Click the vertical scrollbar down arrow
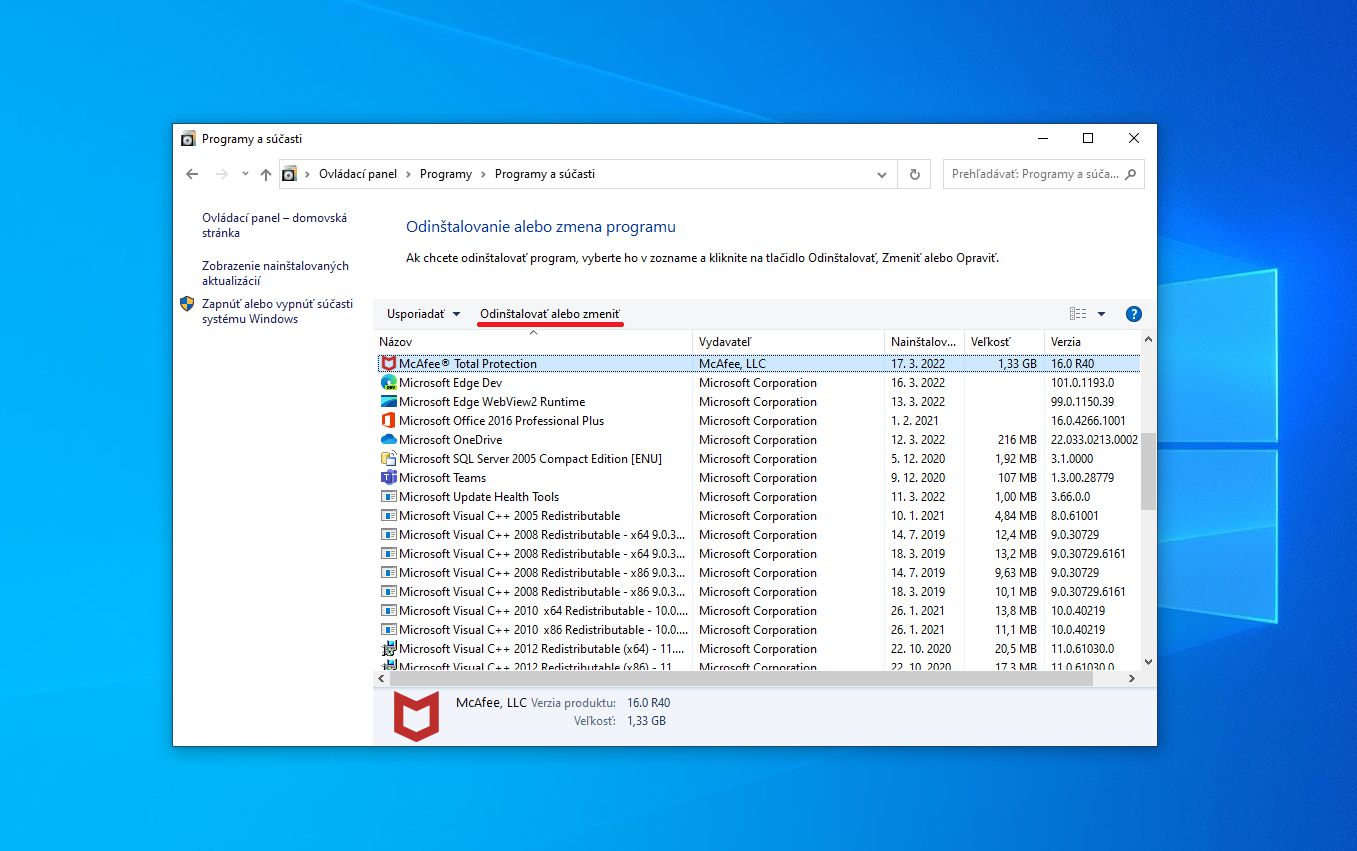The height and width of the screenshot is (851, 1357). [1148, 661]
